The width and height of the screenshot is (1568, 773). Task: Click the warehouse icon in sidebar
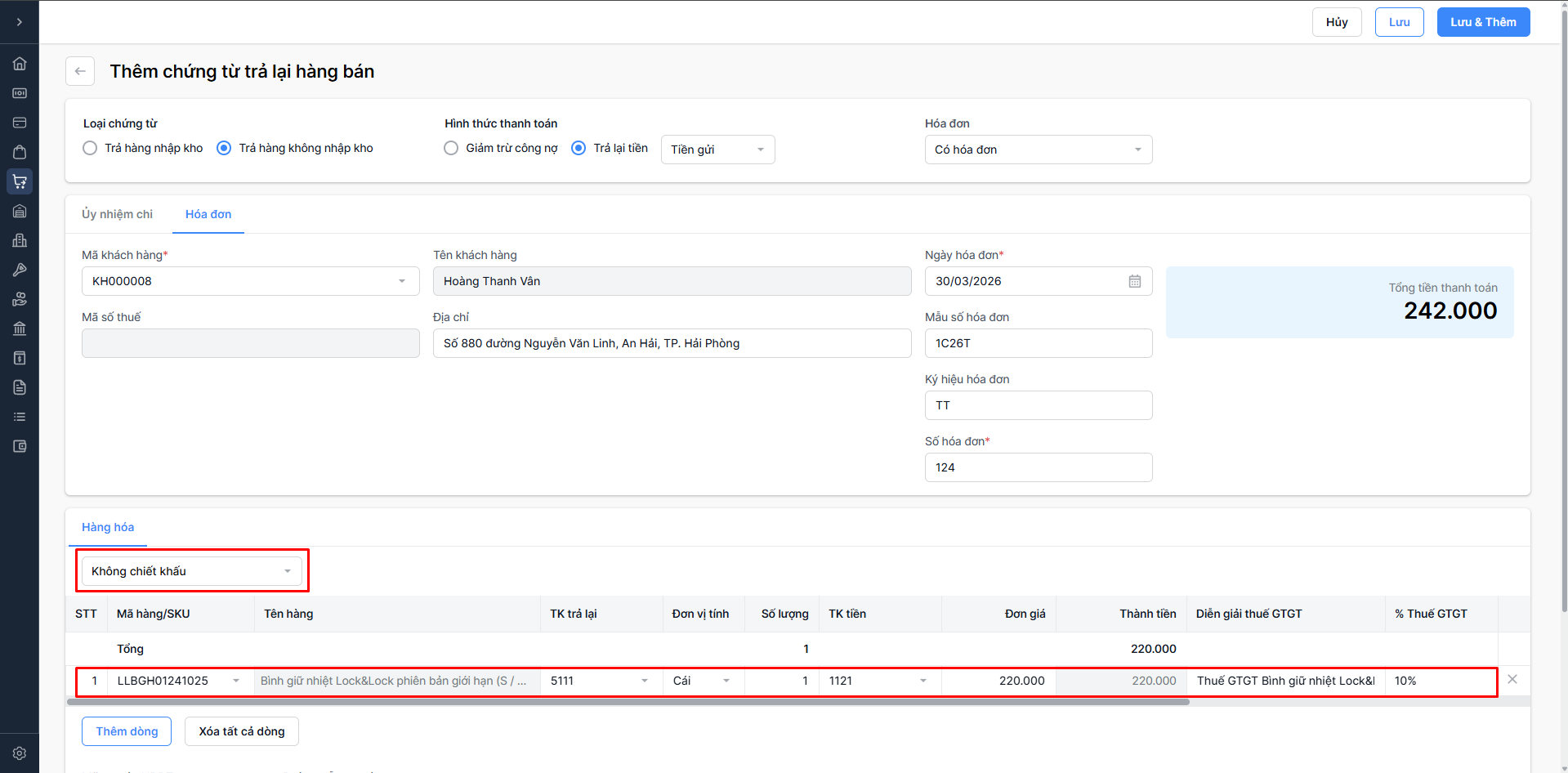click(x=20, y=211)
